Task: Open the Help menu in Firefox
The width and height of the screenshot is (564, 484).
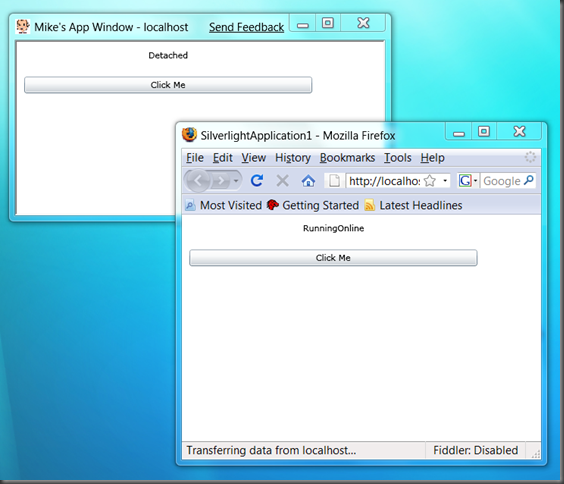Action: [432, 158]
